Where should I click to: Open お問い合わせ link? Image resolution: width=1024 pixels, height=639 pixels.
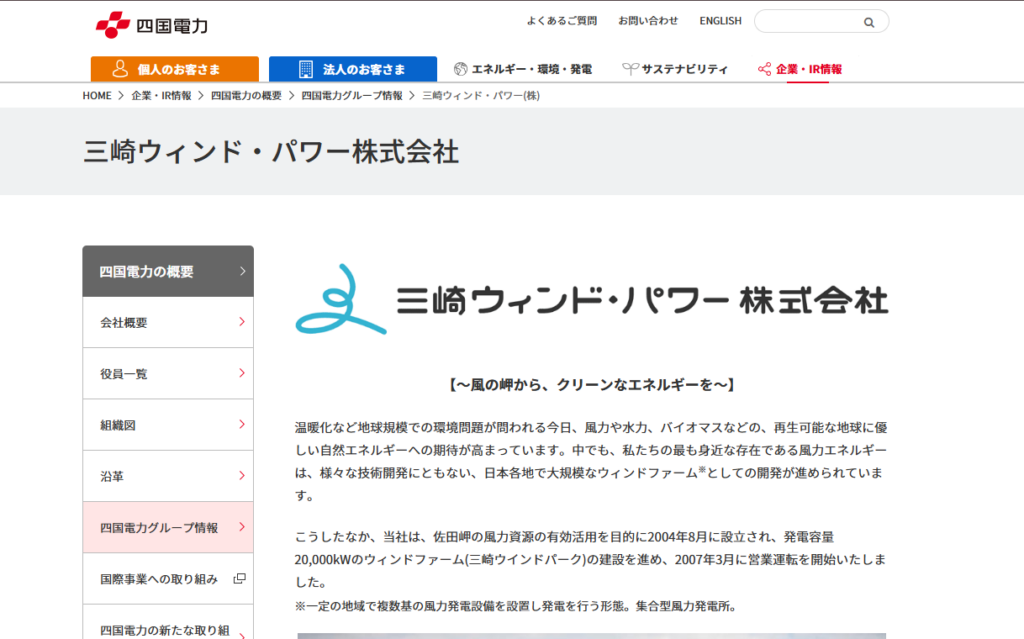coord(648,21)
